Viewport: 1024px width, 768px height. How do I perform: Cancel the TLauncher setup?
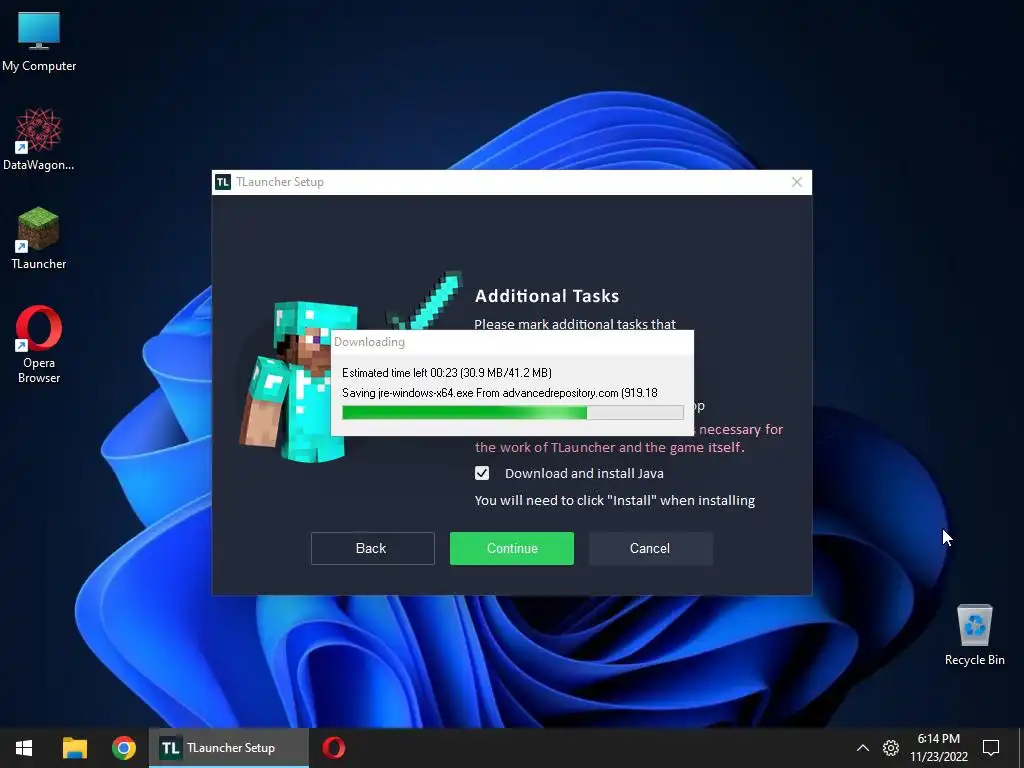point(650,549)
